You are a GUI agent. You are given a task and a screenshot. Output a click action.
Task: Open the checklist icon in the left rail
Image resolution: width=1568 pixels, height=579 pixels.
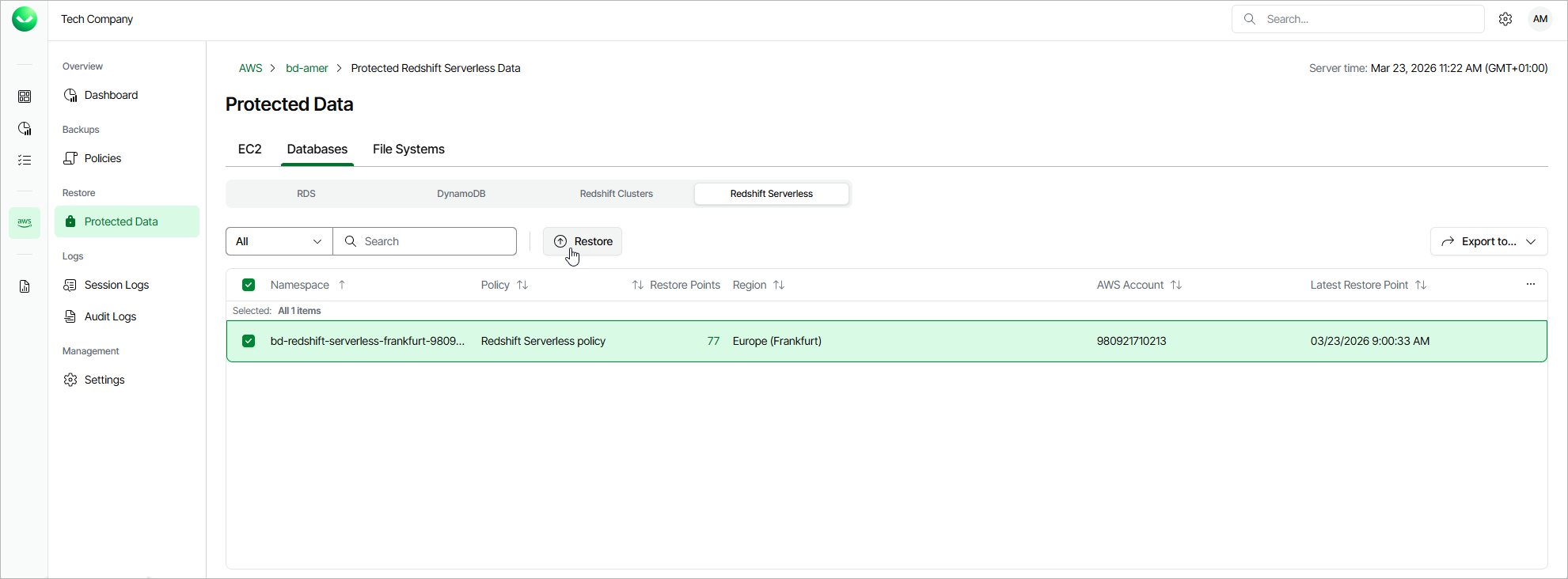[25, 160]
